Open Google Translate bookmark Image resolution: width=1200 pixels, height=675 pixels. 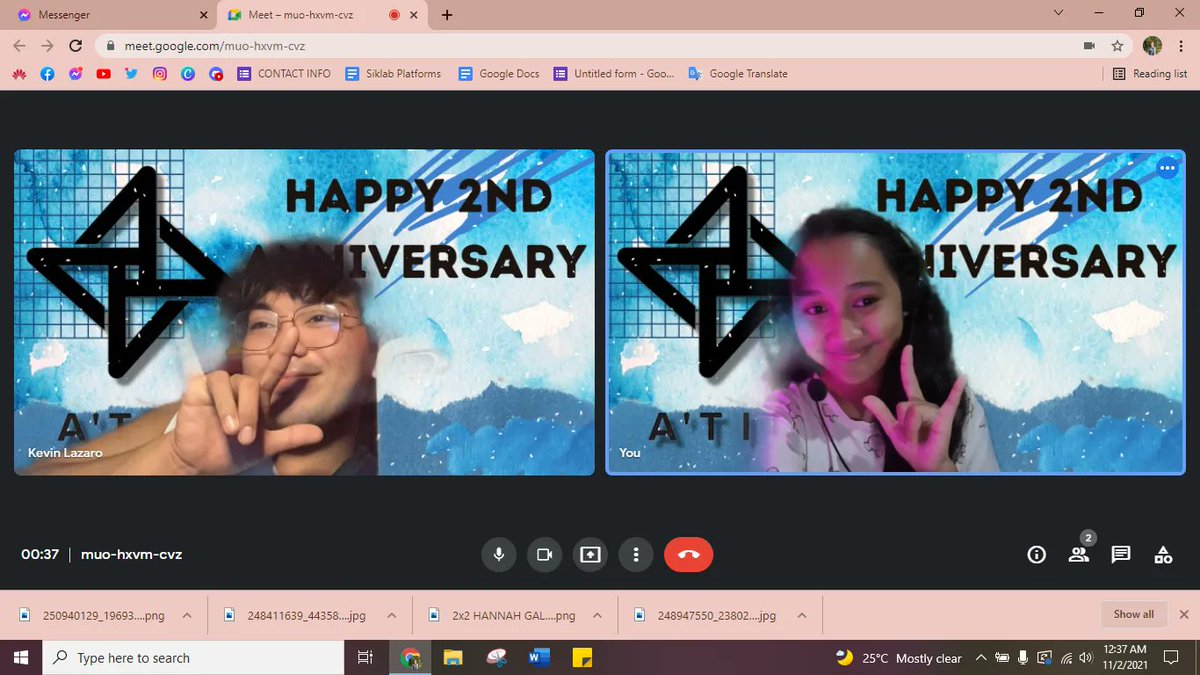[738, 73]
